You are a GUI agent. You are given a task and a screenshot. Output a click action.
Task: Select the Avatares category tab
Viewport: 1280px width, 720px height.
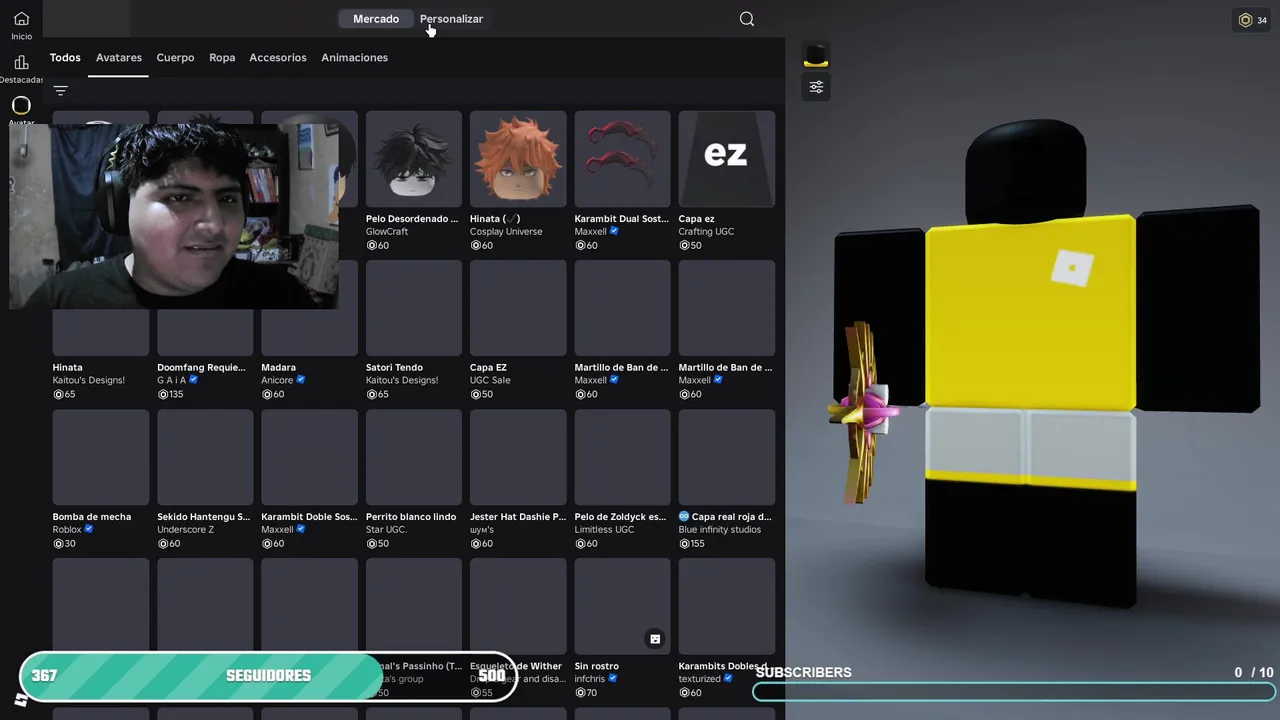119,58
